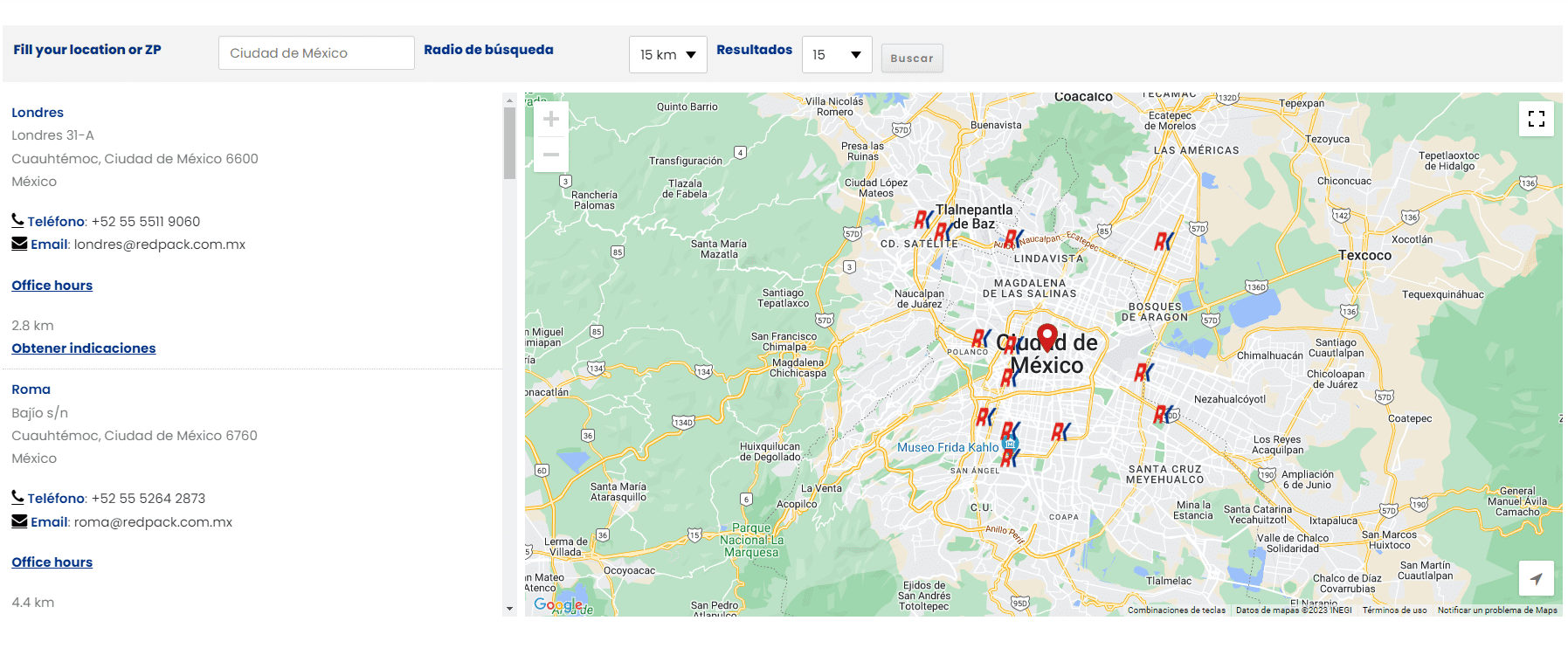
Task: Click the Londres branch name
Action: 38,113
